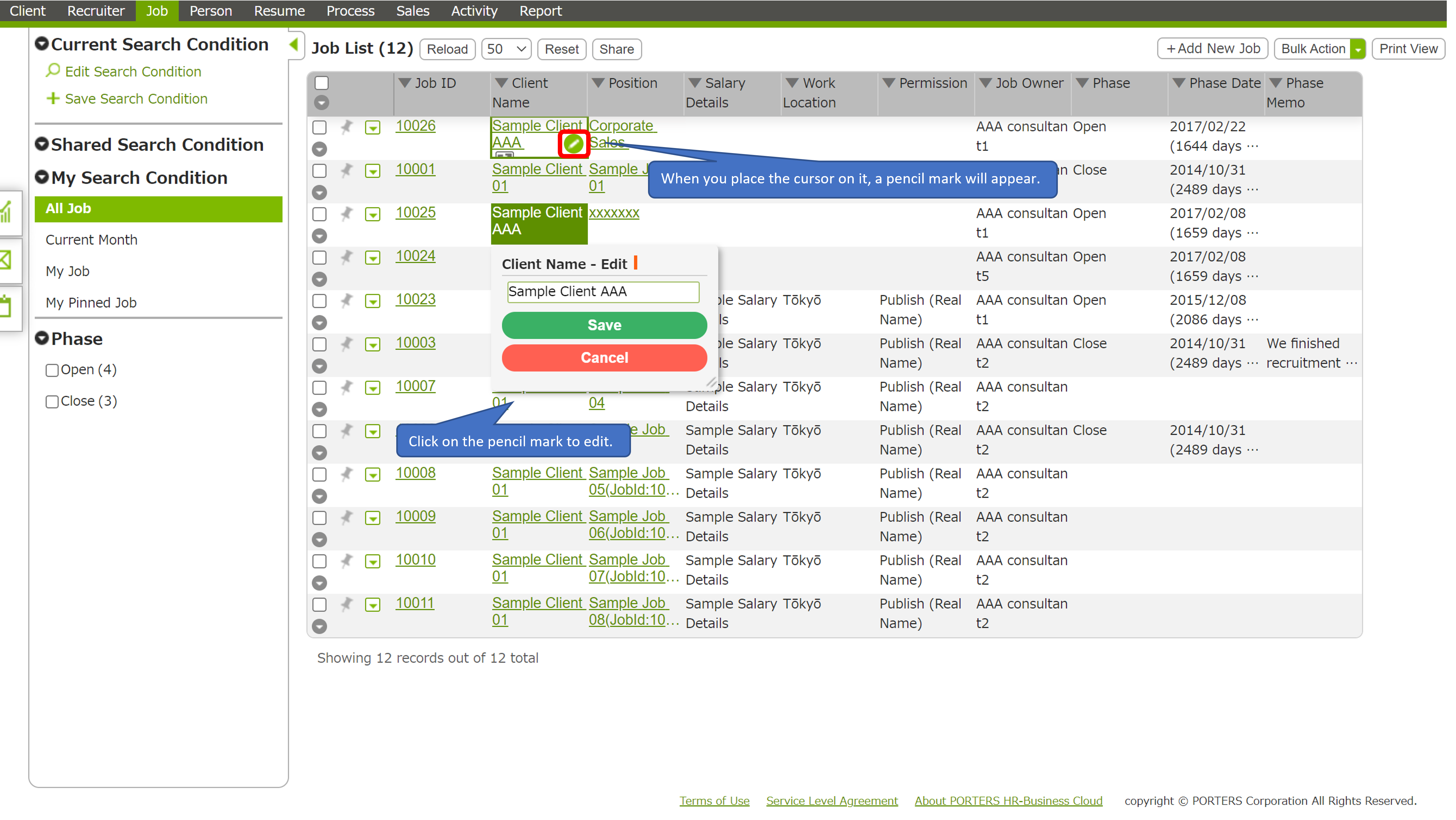
Task: Check the select-all checkbox in table header
Action: tap(321, 83)
